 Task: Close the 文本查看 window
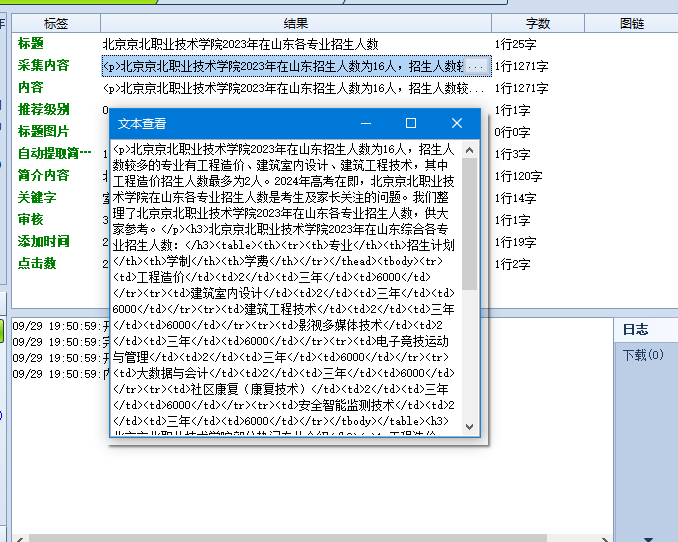tap(457, 124)
